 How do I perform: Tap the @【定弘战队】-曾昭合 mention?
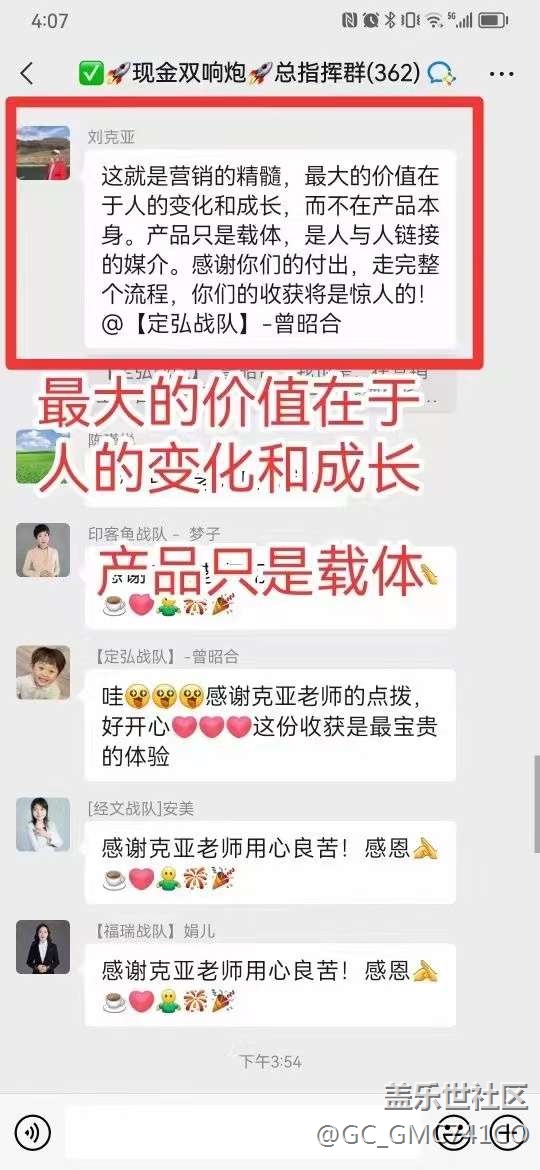222,325
